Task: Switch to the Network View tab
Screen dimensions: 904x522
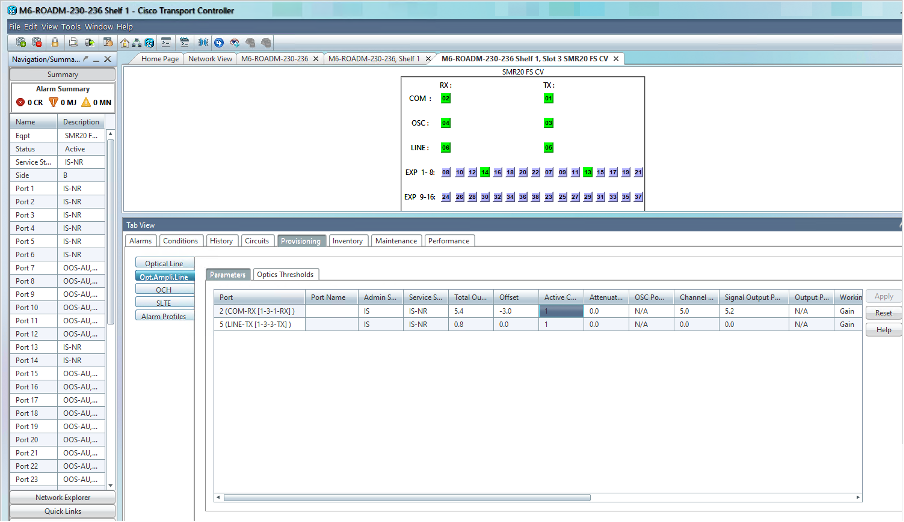Action: click(x=210, y=59)
